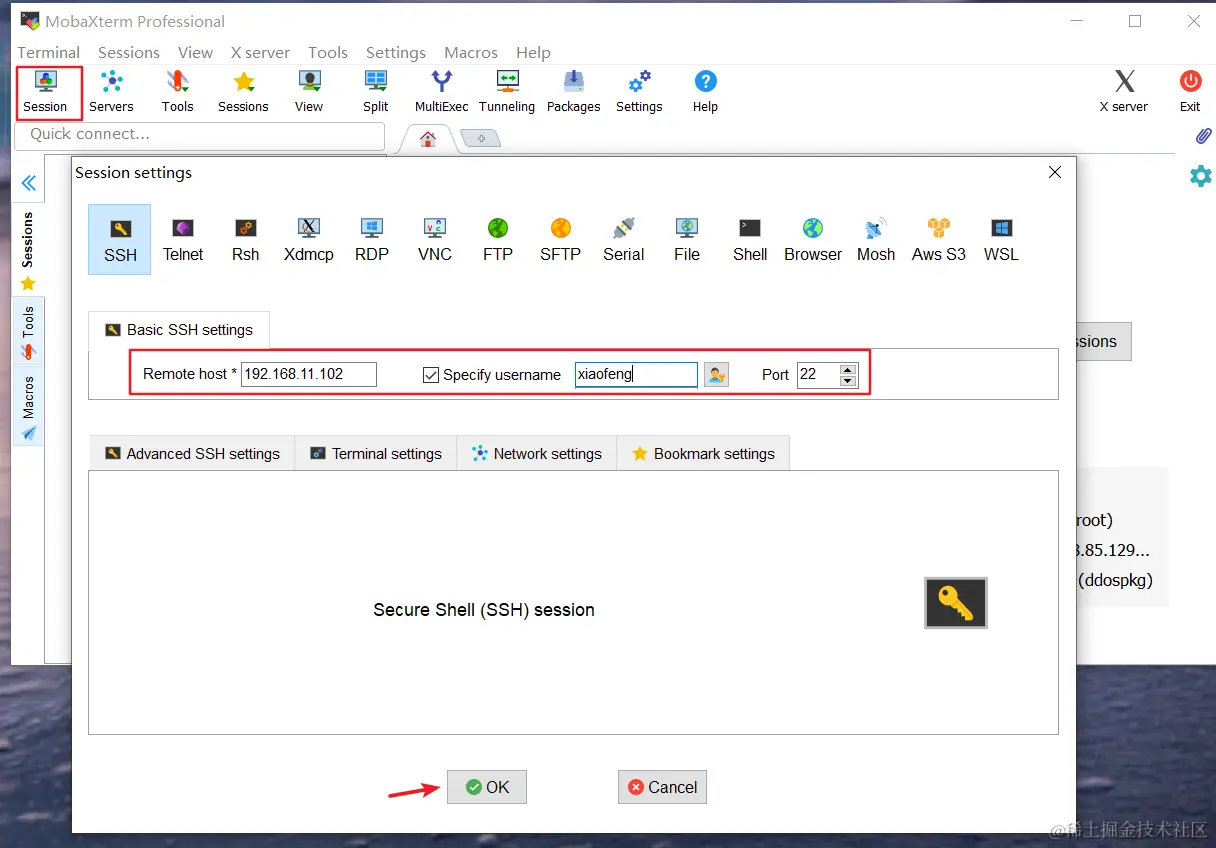Launch MultiExec from the toolbar

click(441, 92)
